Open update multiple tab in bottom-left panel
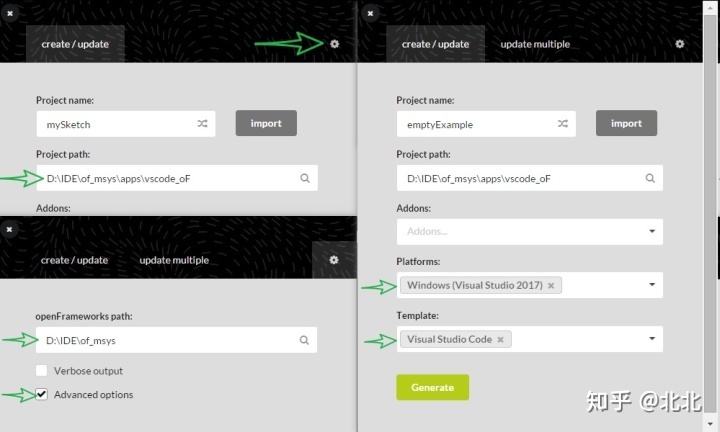This screenshot has height=432, width=720. [x=174, y=260]
